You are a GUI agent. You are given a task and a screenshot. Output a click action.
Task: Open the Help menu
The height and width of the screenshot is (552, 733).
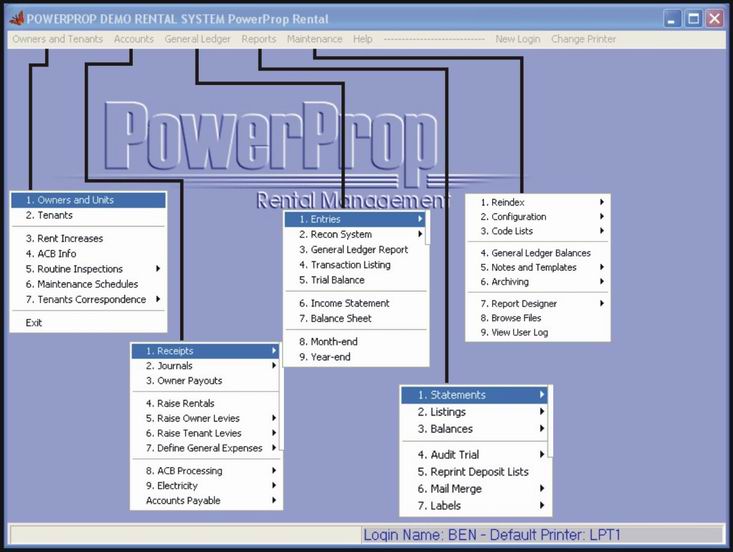tap(363, 39)
